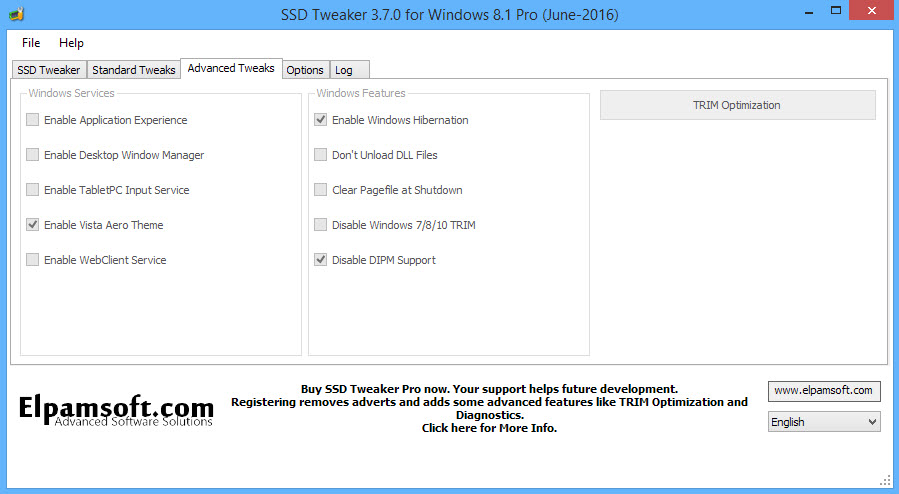Image resolution: width=899 pixels, height=494 pixels.
Task: Click the SSD Tweaker app icon in title bar
Action: (x=16, y=15)
